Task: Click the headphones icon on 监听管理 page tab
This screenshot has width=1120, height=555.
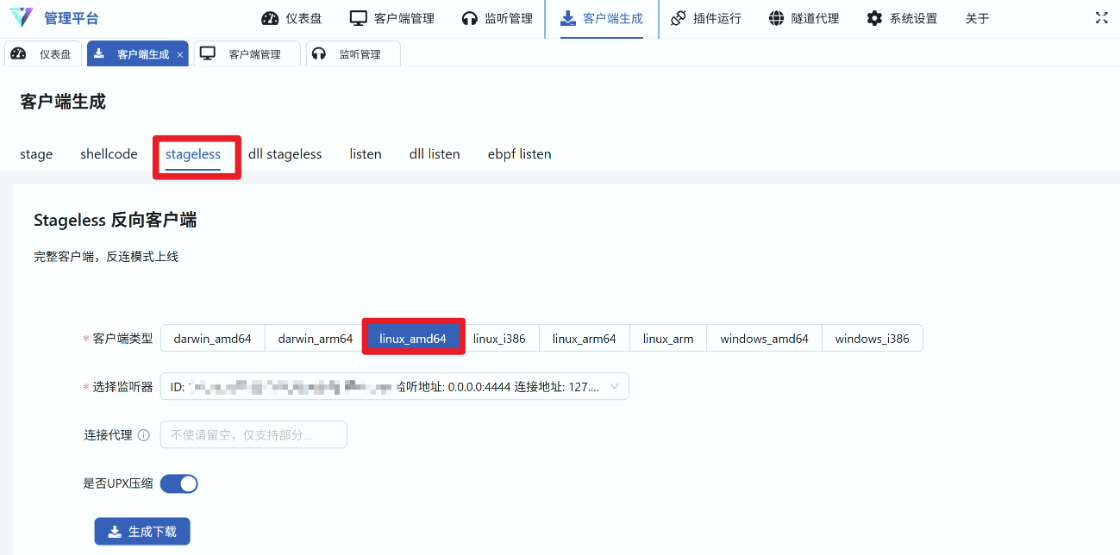Action: pos(319,54)
